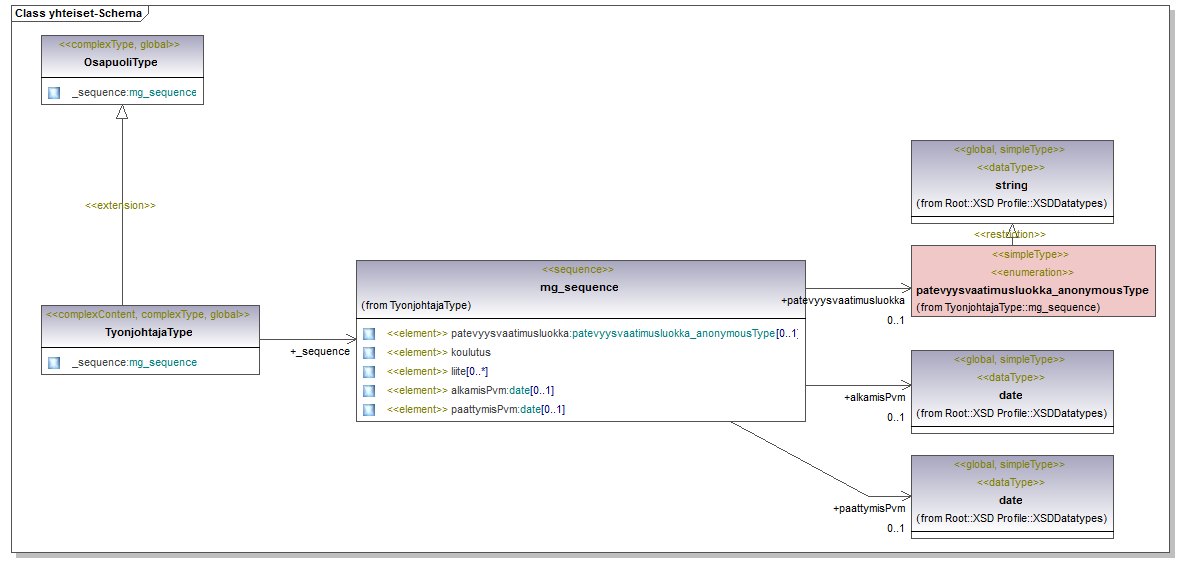Click the generalization arrowhead below OsapuoliType
This screenshot has width=1196, height=573.
[122, 113]
